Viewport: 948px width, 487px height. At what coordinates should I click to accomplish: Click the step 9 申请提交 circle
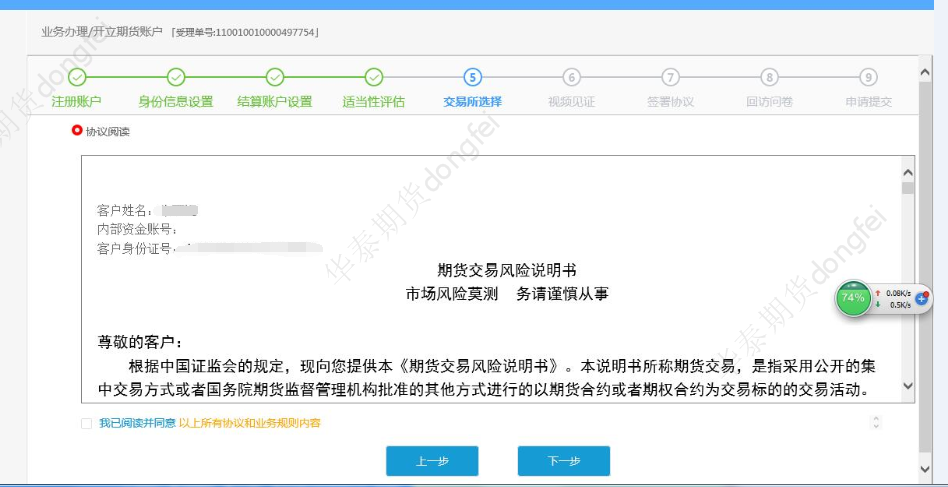(x=868, y=77)
